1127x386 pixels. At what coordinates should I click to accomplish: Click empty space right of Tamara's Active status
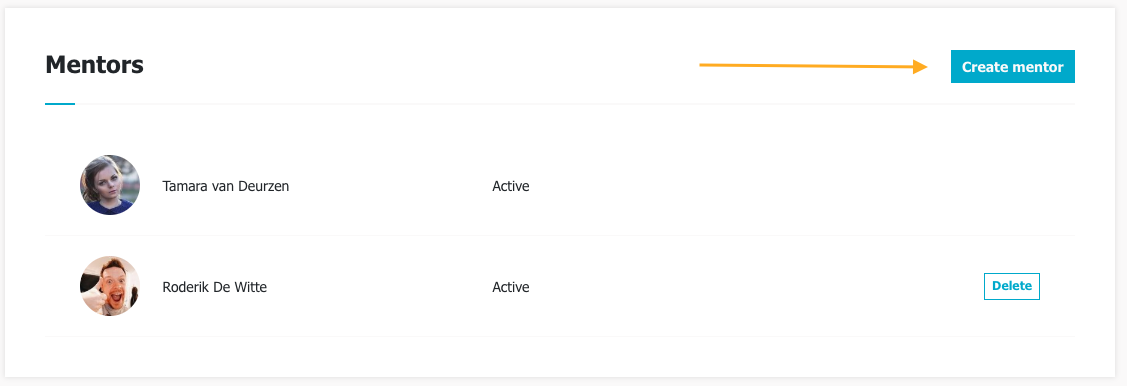[791, 186]
